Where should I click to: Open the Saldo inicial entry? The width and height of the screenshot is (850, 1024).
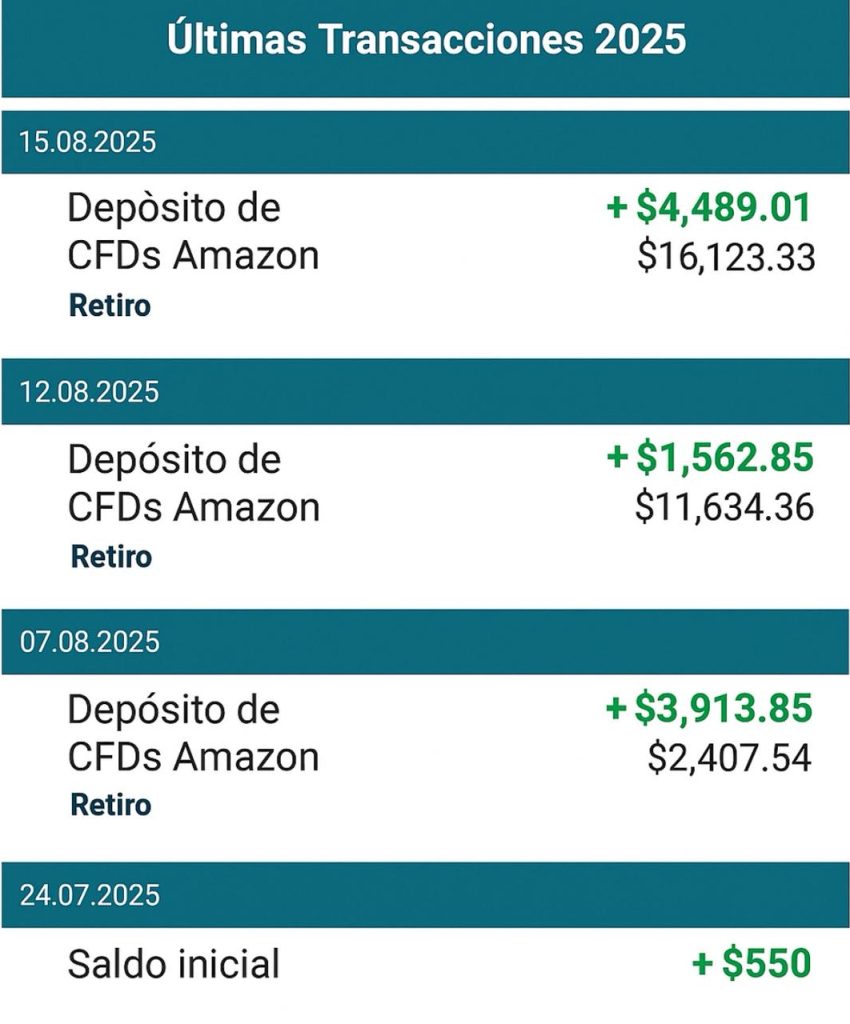(x=174, y=965)
